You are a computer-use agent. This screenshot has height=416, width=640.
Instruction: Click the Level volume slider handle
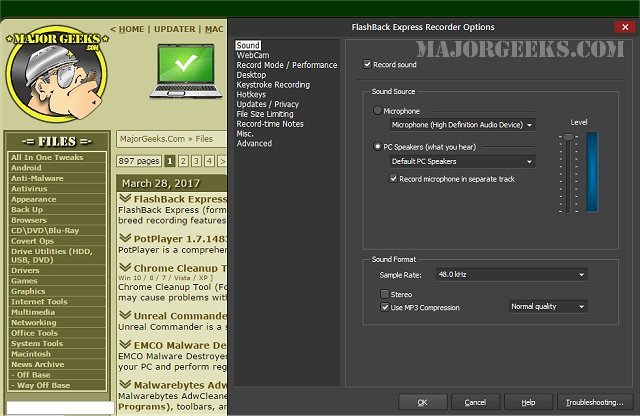click(569, 137)
